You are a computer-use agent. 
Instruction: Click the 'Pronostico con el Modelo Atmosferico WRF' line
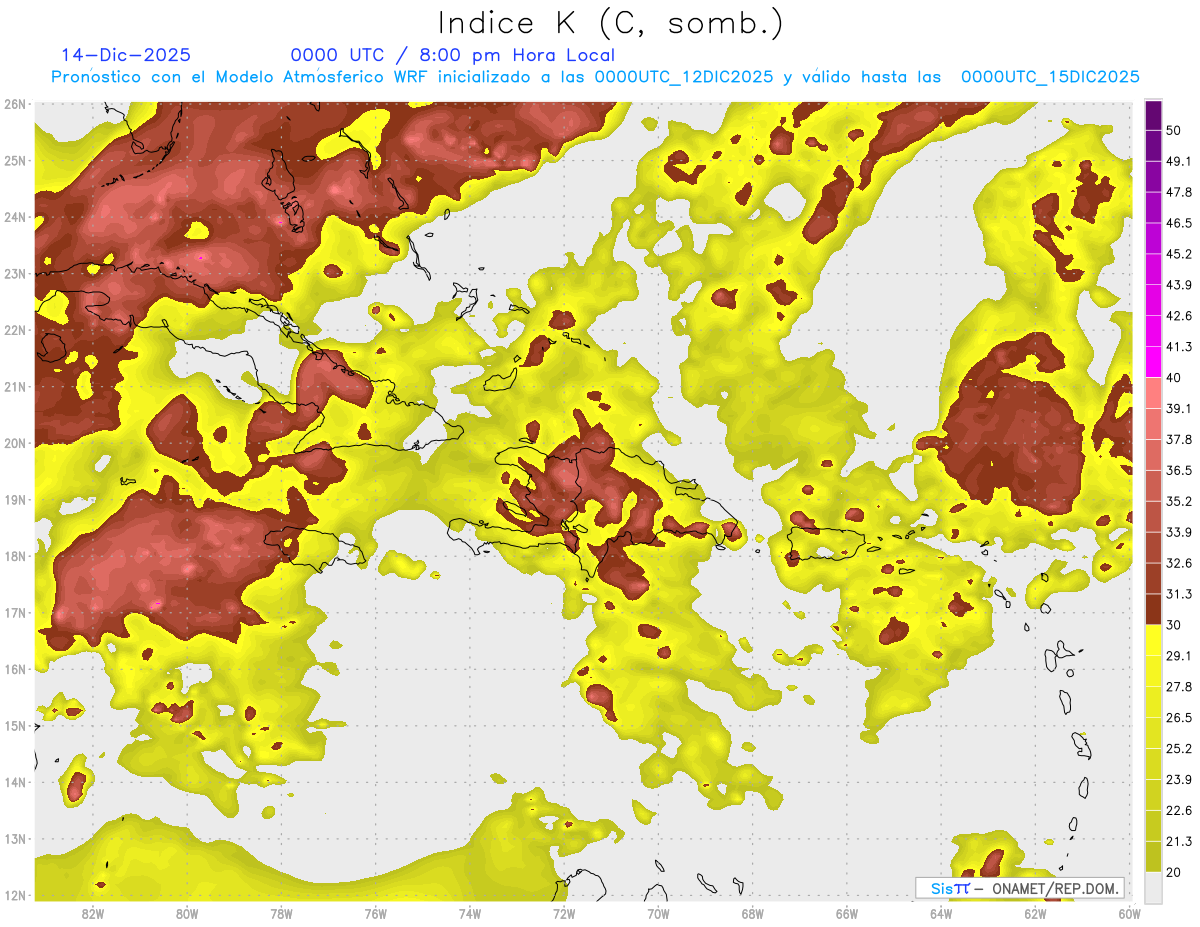coord(596,76)
